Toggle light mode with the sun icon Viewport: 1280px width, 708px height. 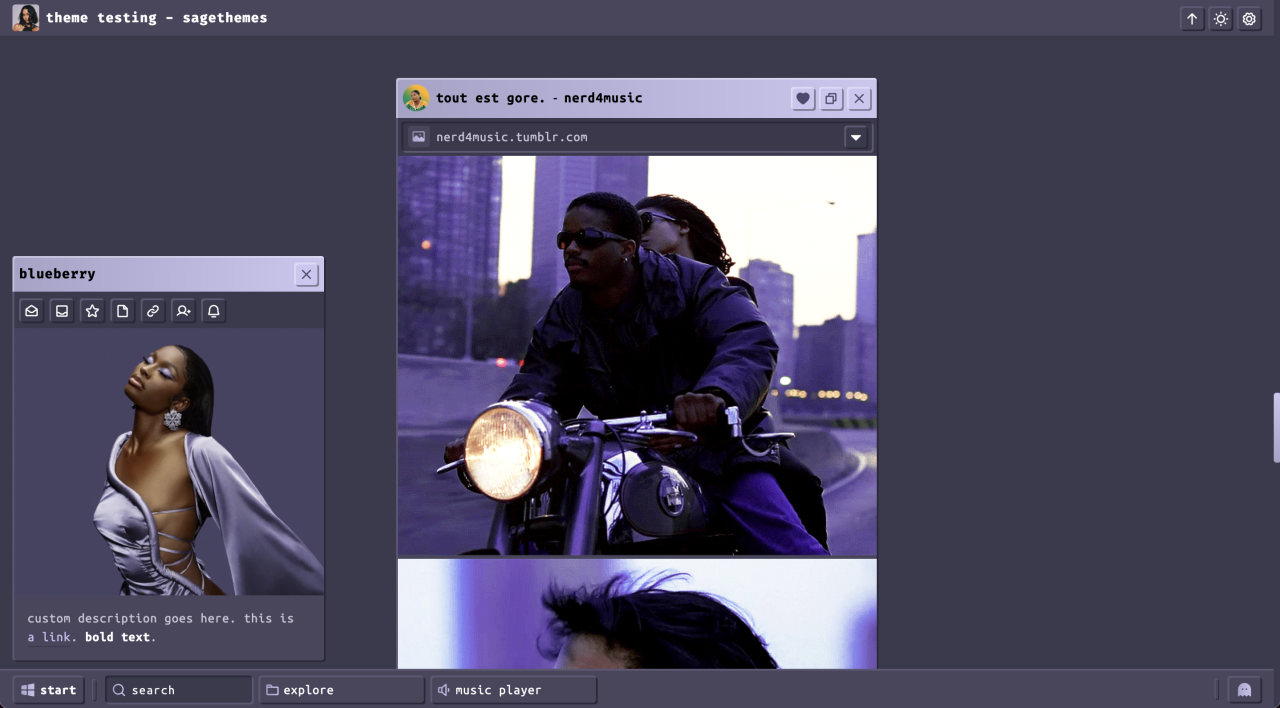tap(1220, 18)
